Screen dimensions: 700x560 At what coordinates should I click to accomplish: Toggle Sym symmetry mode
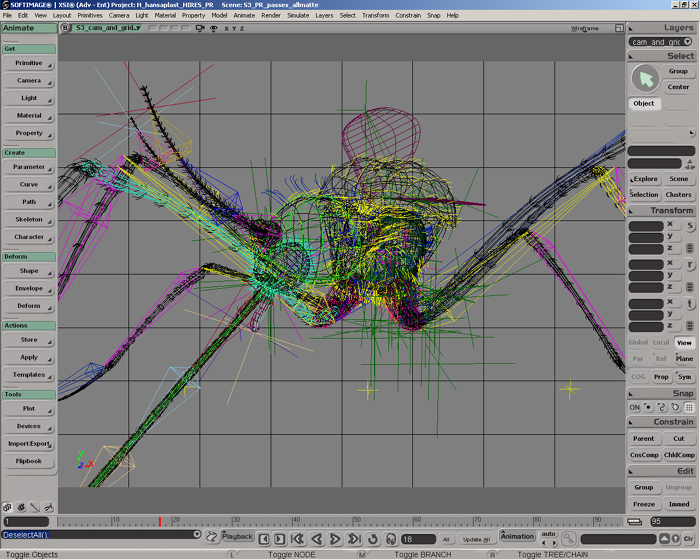pos(684,377)
